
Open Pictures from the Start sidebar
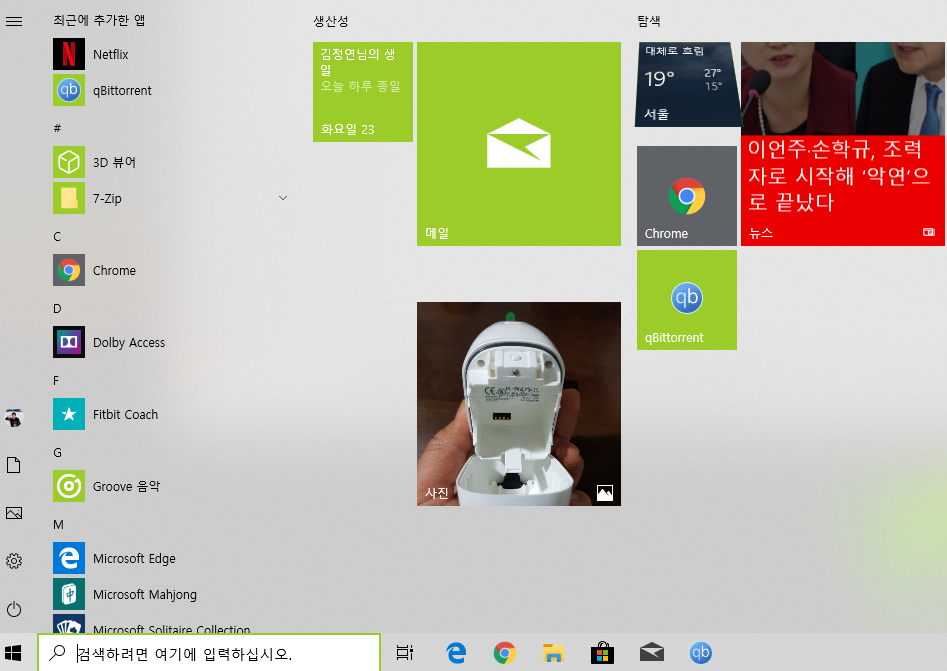coord(14,513)
